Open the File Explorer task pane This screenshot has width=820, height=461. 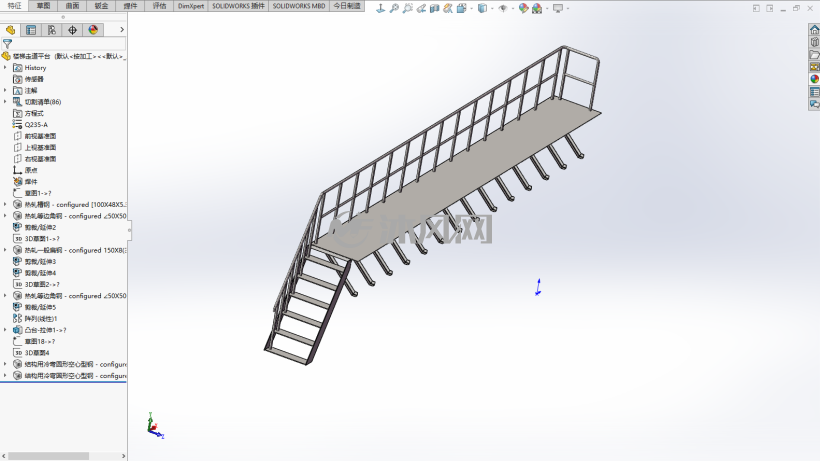point(814,54)
